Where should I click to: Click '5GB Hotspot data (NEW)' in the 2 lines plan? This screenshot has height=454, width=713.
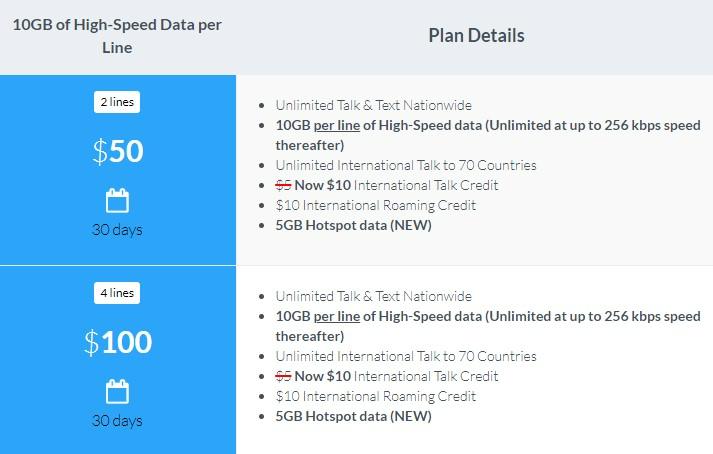pos(353,225)
